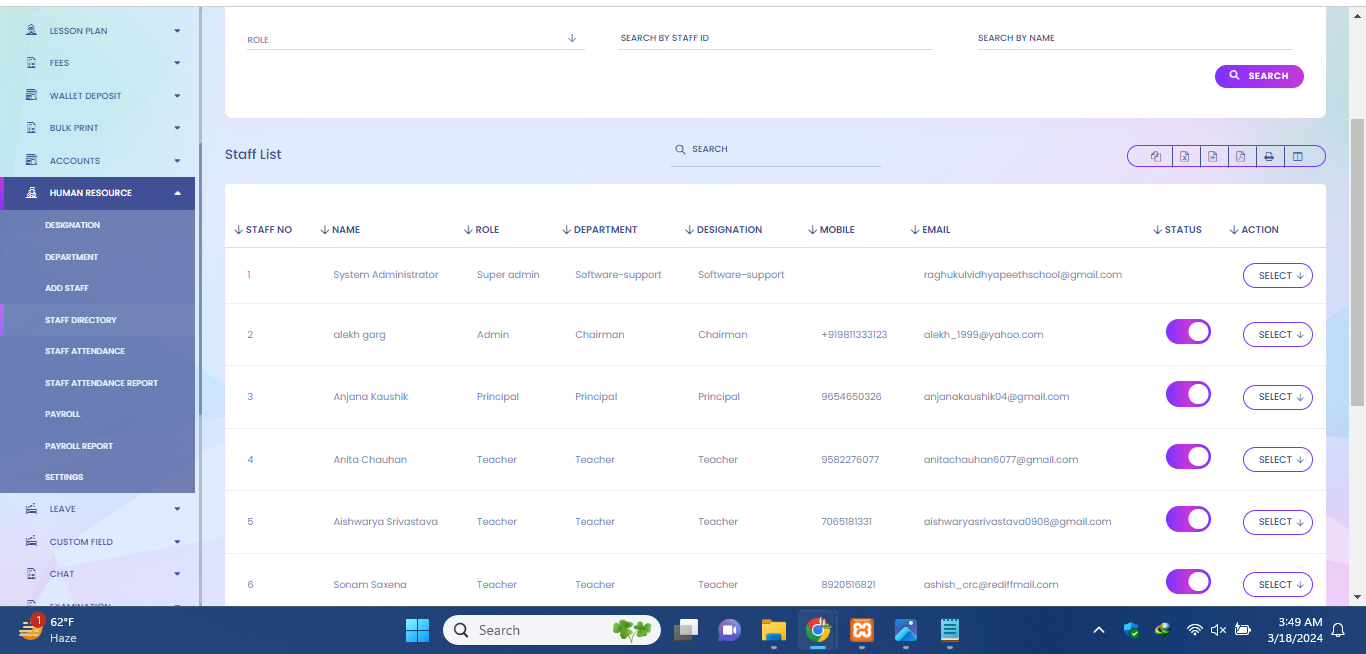This screenshot has height=654, width=1366.
Task: Open Staff Attendance in sidebar
Action: [85, 351]
